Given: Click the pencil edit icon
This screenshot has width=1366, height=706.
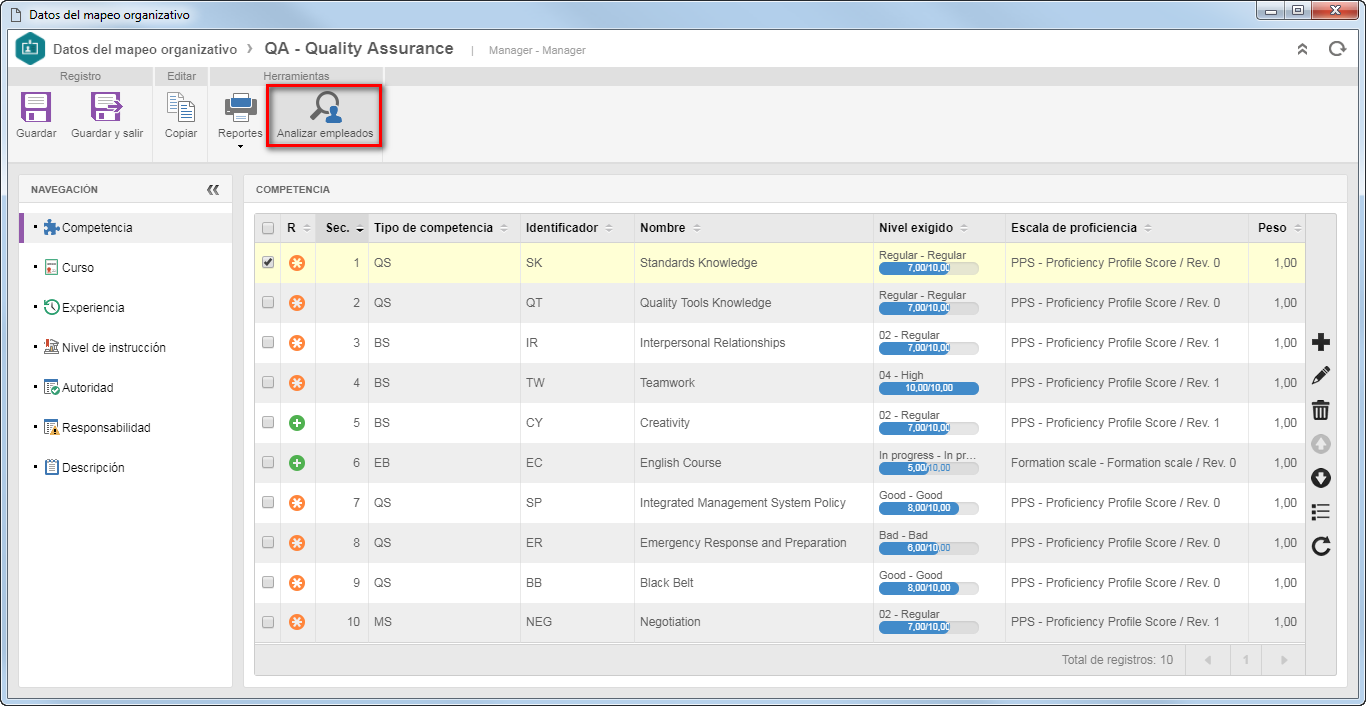Looking at the screenshot, I should pyautogui.click(x=1321, y=376).
